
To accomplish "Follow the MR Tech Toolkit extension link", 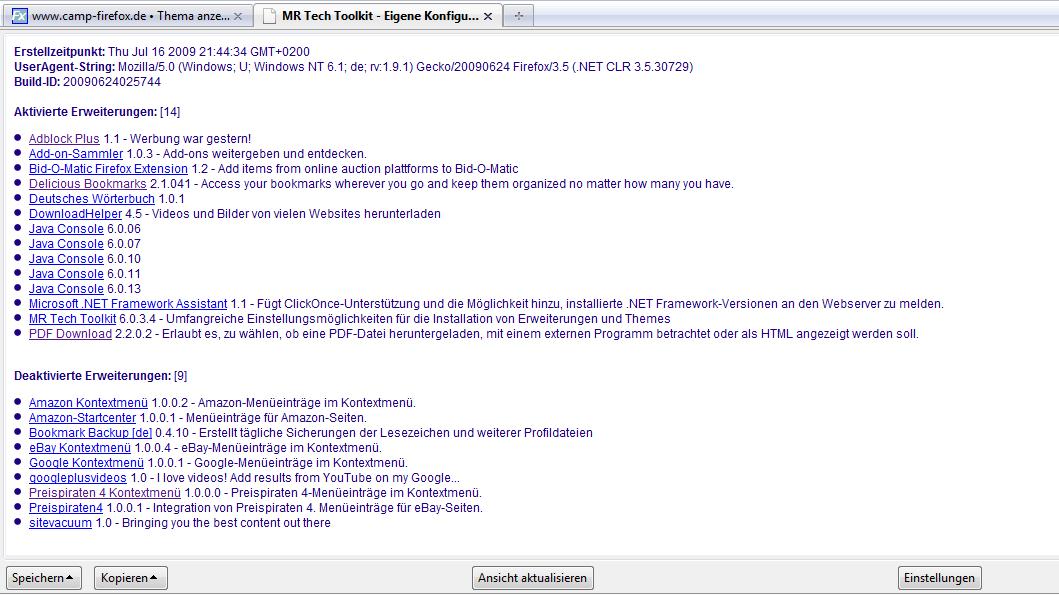I will point(72,319).
